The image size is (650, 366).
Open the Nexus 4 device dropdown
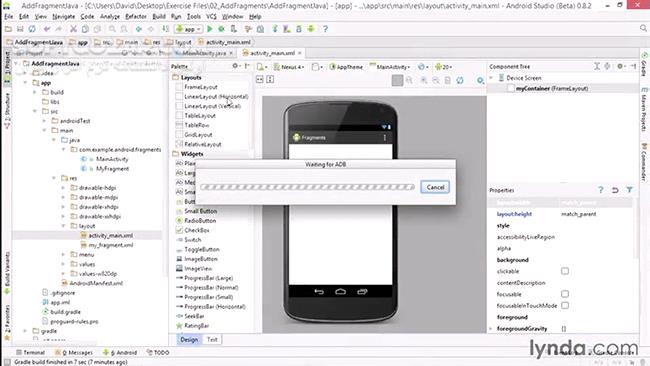289,67
